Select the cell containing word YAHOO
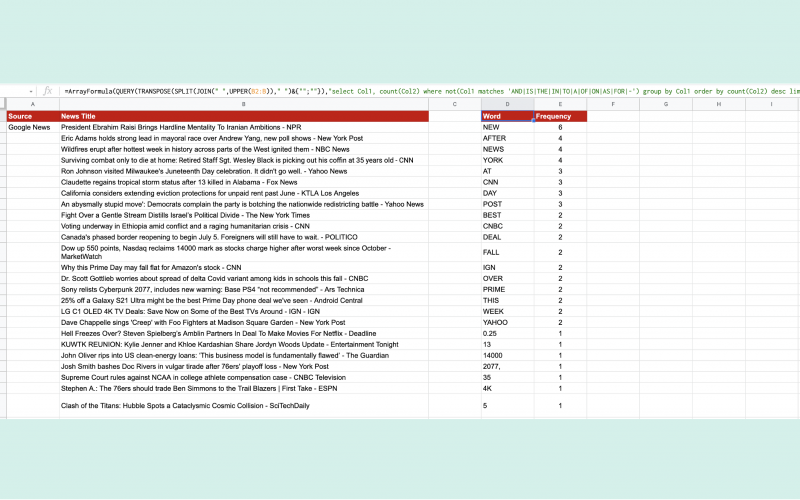Screen dimensions: 800x500 [x=507, y=322]
